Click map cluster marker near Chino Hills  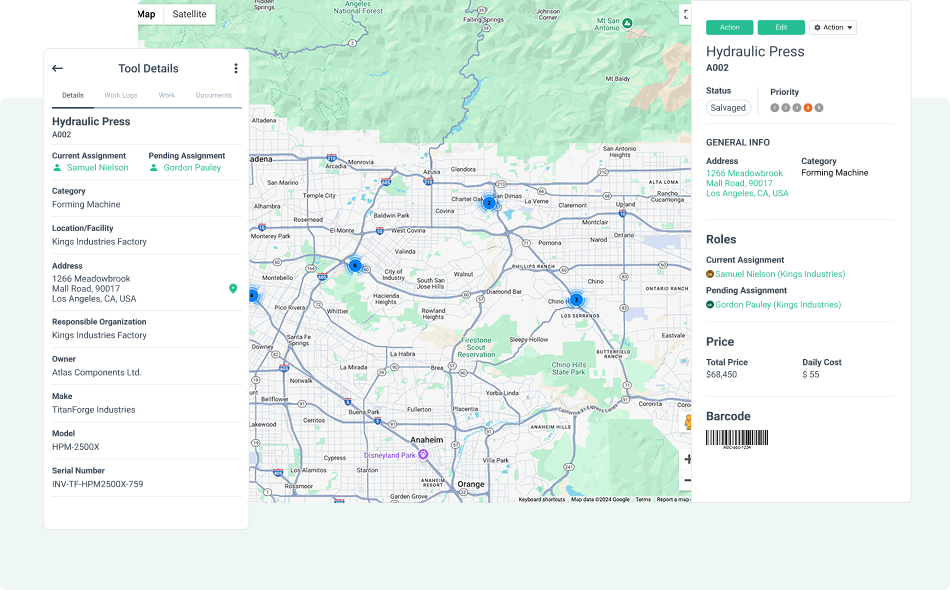pyautogui.click(x=576, y=299)
